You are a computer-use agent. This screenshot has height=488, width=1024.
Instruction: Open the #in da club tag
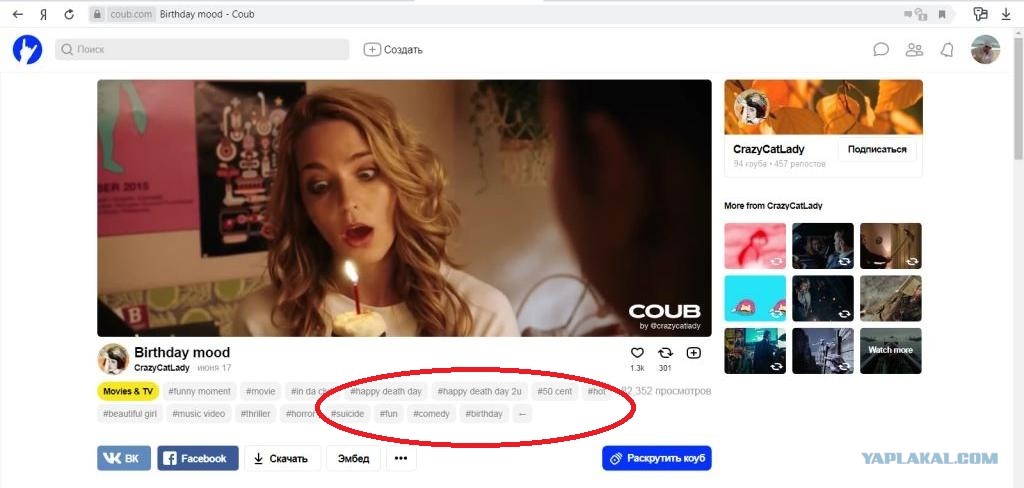(x=315, y=391)
